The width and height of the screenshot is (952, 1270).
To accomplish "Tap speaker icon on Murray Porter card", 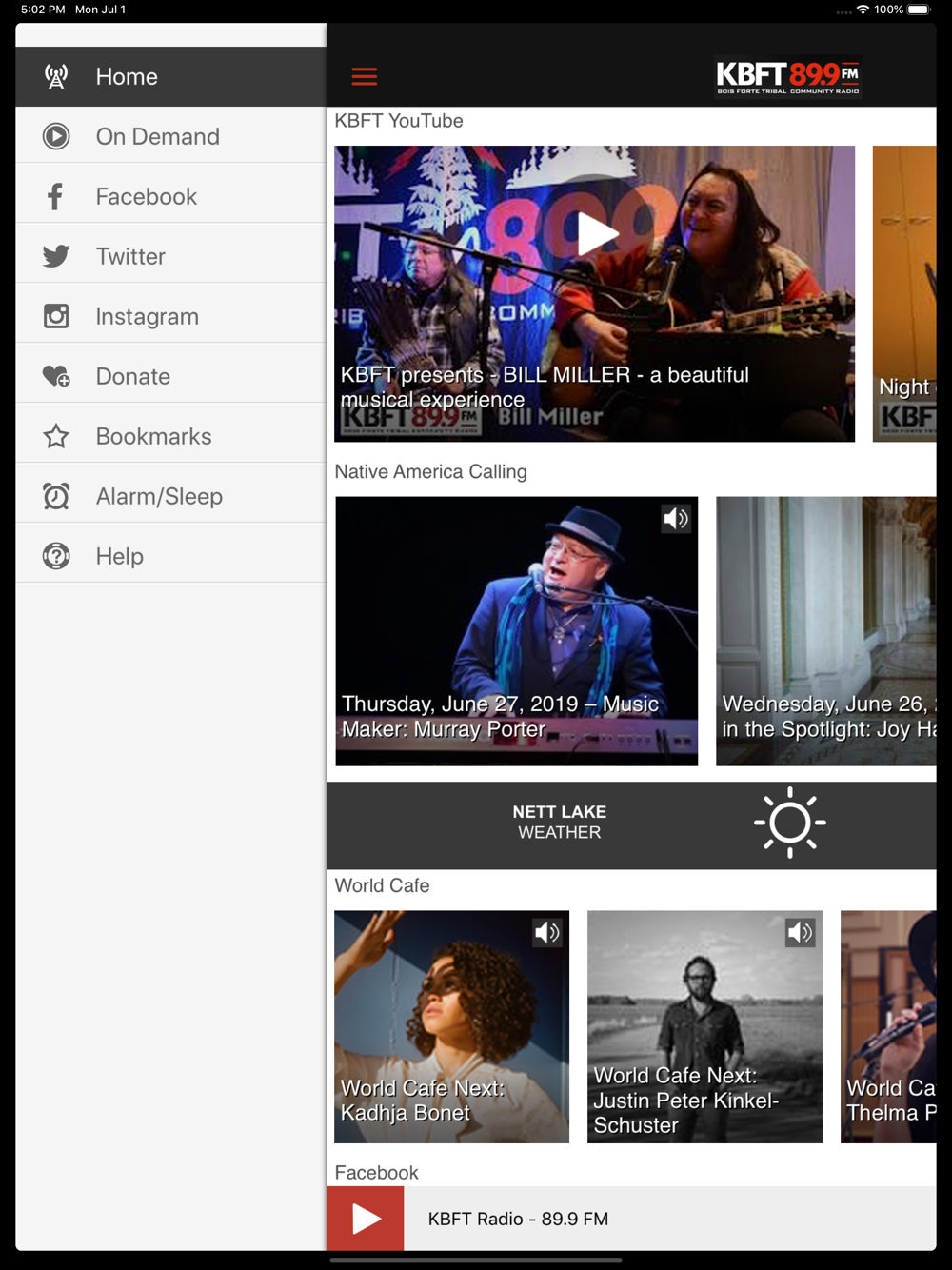I will coord(676,518).
